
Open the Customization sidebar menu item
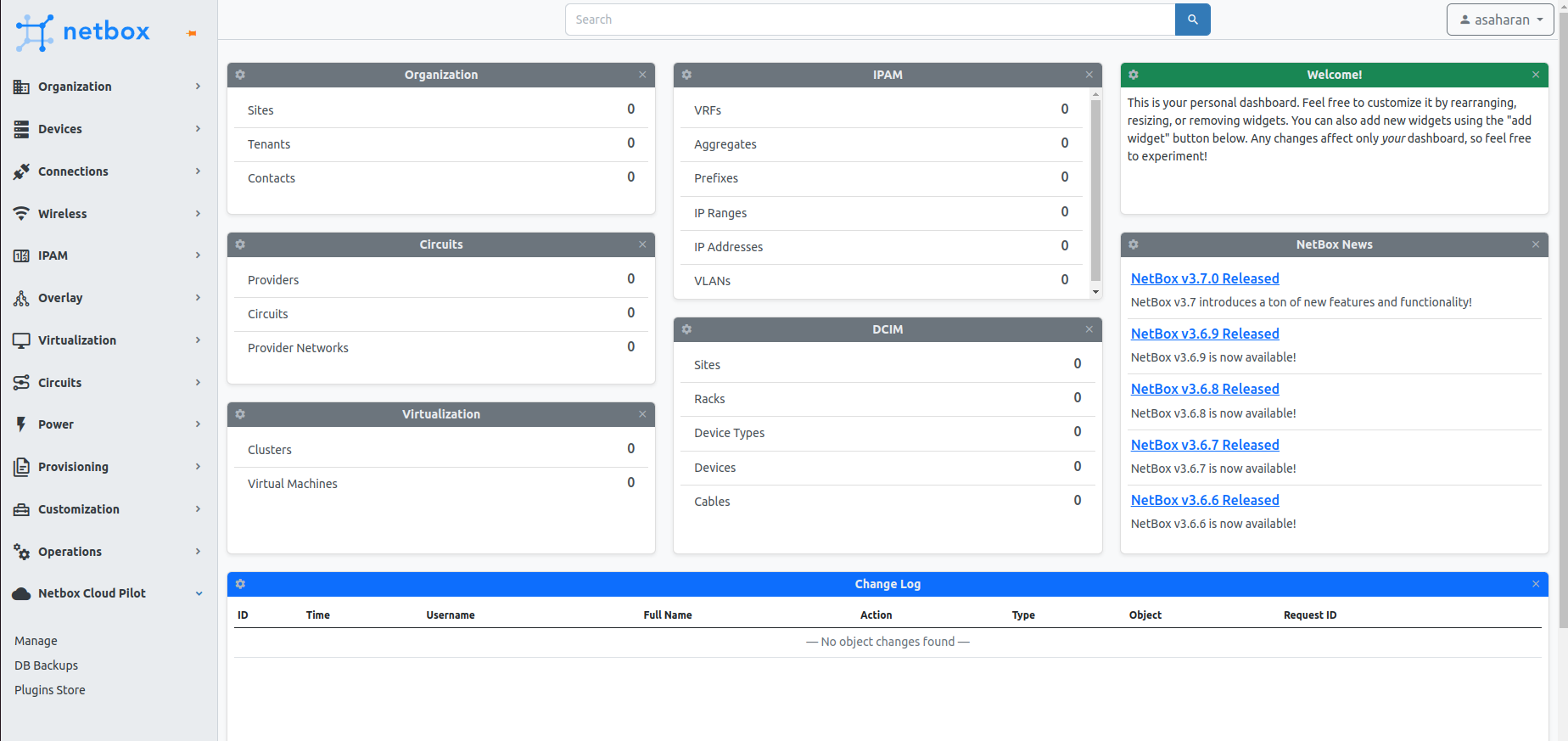(109, 509)
